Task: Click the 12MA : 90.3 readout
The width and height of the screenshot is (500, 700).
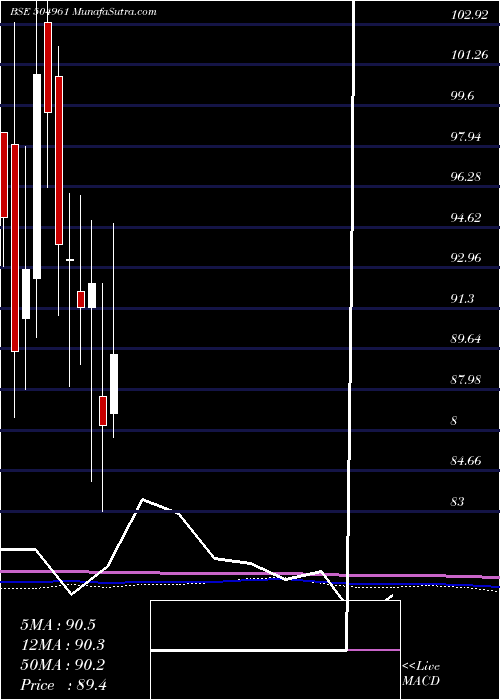Action: point(63,645)
